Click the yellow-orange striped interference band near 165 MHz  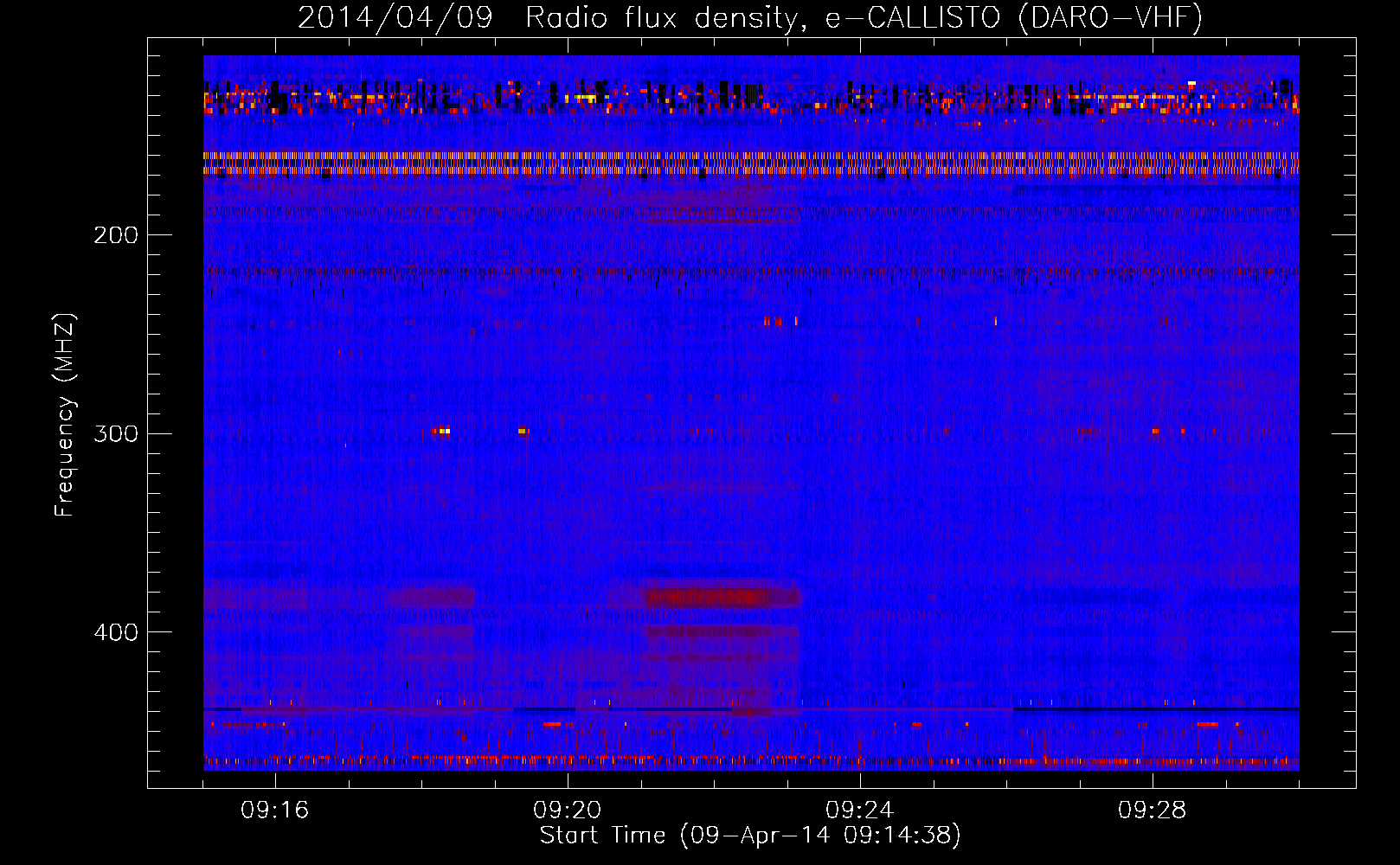click(751, 163)
